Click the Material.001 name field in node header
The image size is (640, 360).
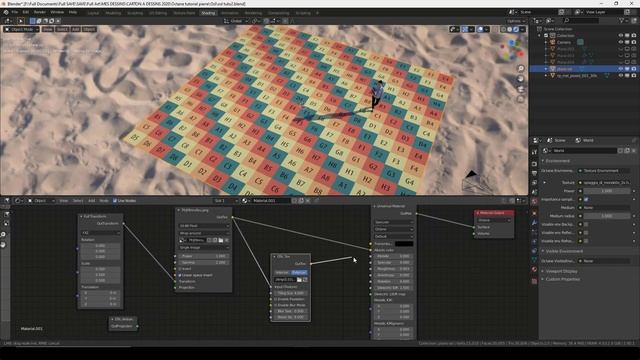(271, 201)
